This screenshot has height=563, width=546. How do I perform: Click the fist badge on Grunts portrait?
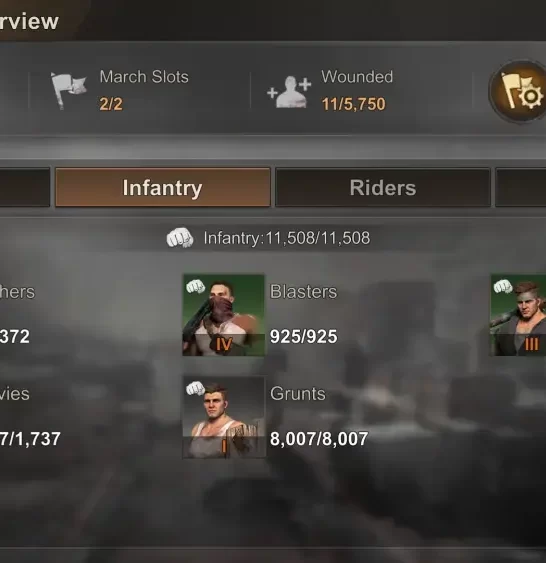click(x=195, y=388)
